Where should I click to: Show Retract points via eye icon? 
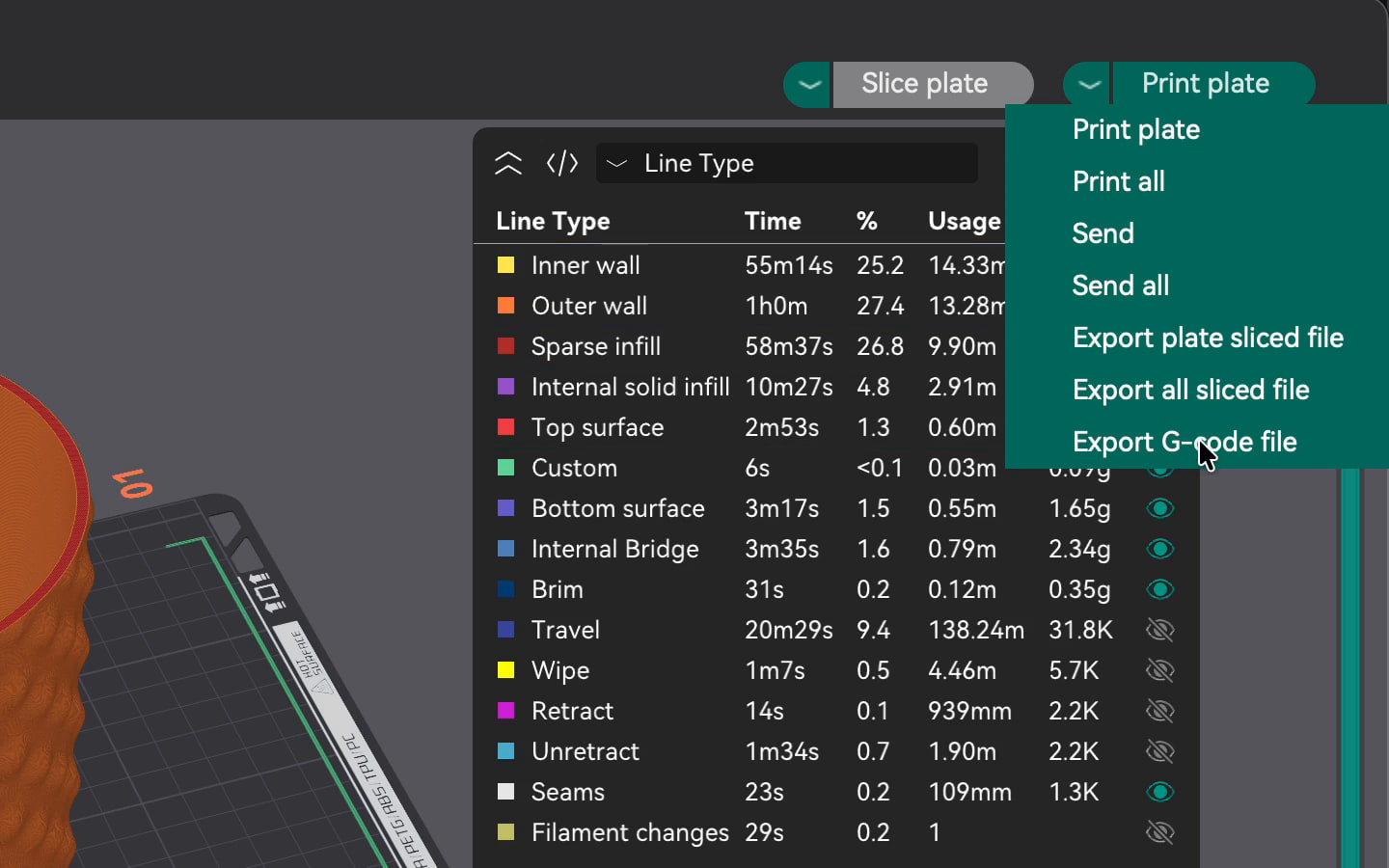pos(1160,711)
